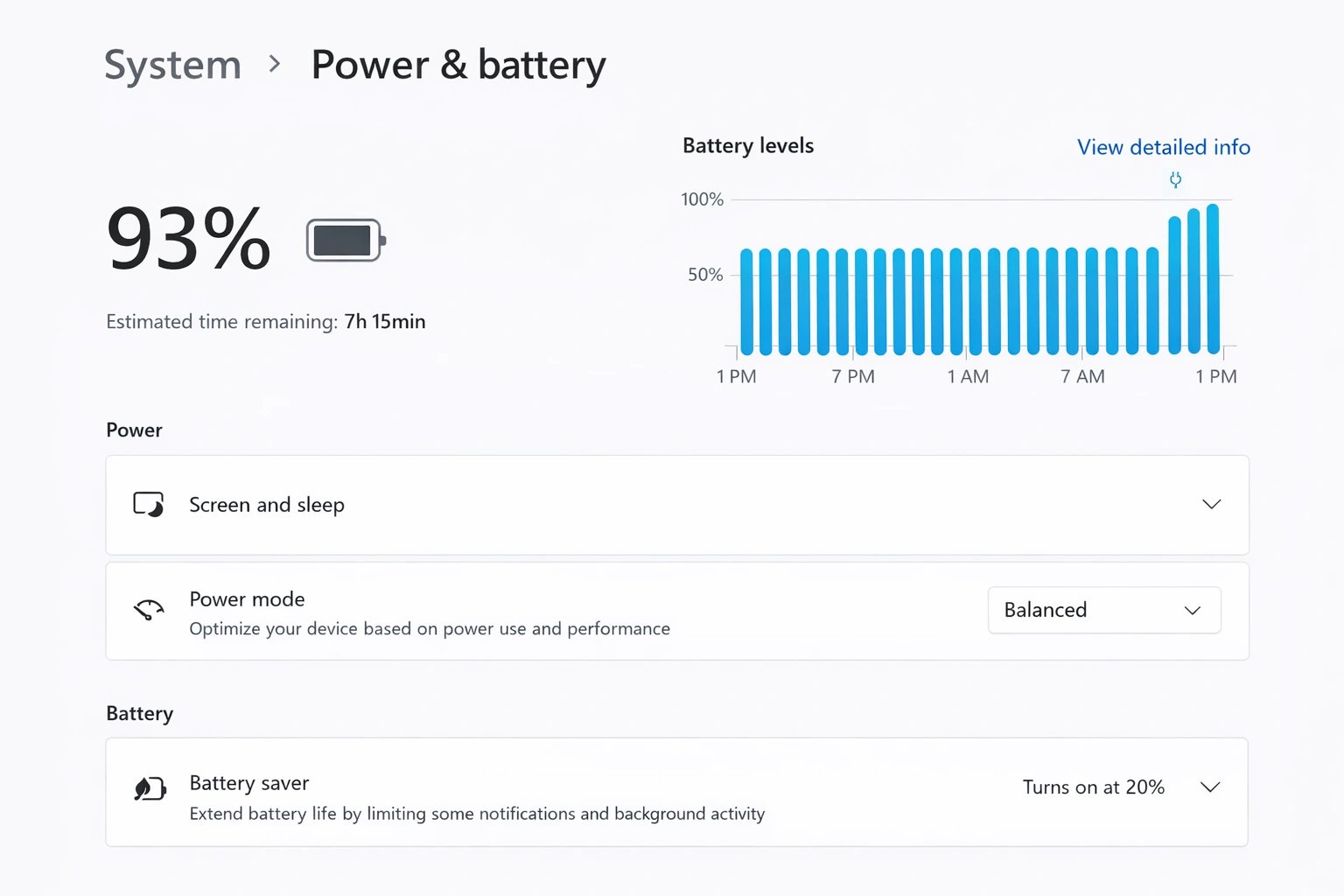Navigate back to System settings
Viewport: 1344px width, 896px height.
[171, 64]
